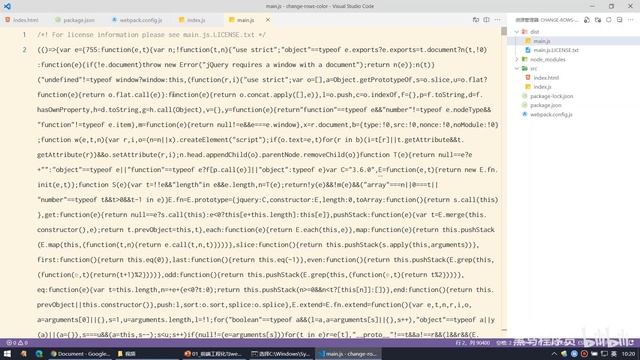640x360 pixels.
Task: Select the src folder in explorer
Action: [x=573, y=68]
